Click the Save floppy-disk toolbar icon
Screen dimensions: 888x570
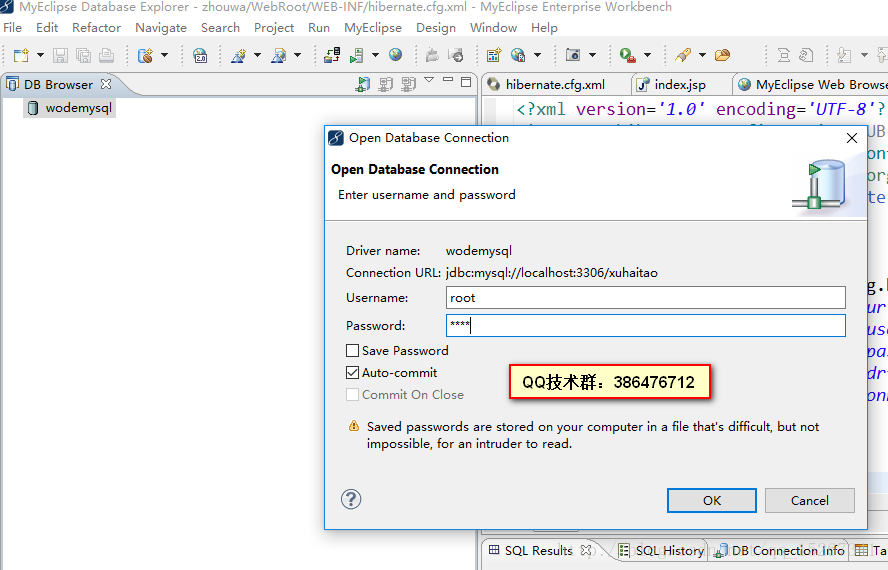click(x=60, y=55)
